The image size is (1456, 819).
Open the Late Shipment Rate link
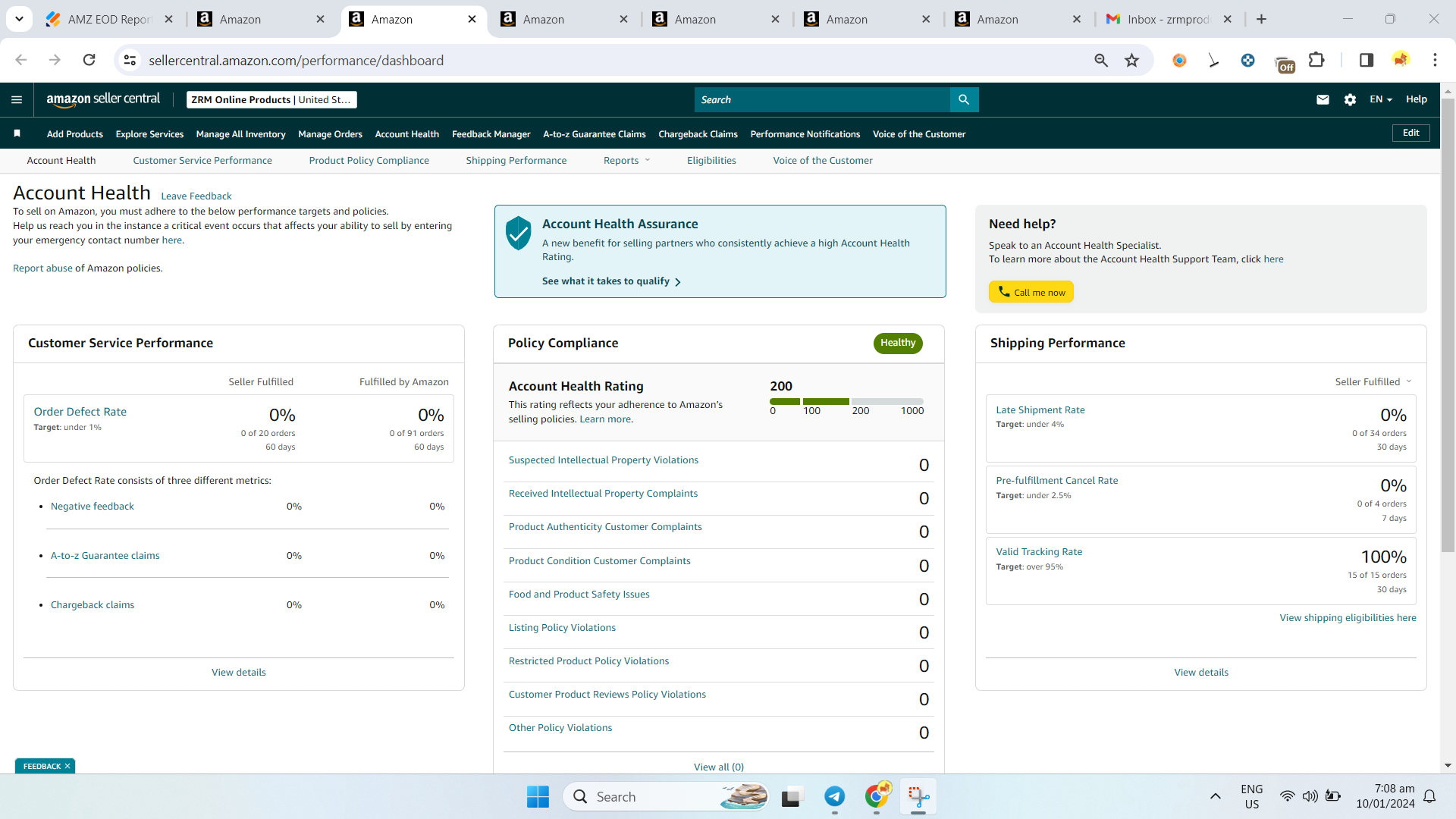[x=1040, y=409]
